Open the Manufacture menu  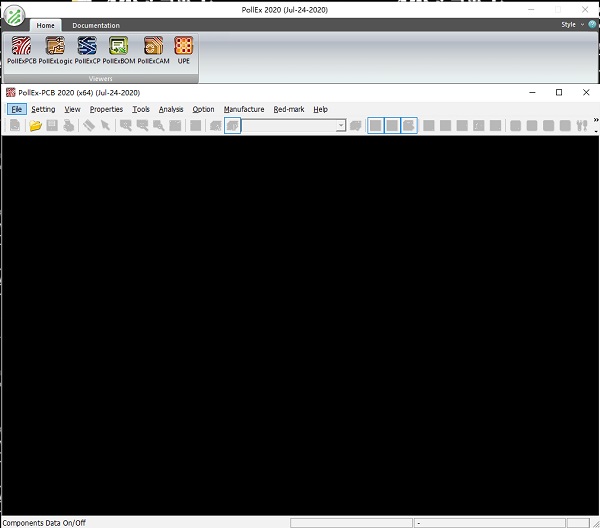coord(244,109)
